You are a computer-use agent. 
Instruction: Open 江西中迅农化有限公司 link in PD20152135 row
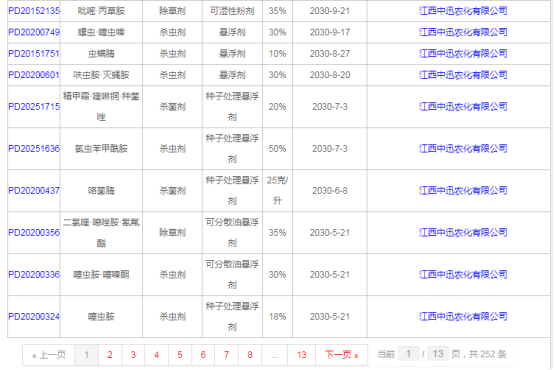463,11
